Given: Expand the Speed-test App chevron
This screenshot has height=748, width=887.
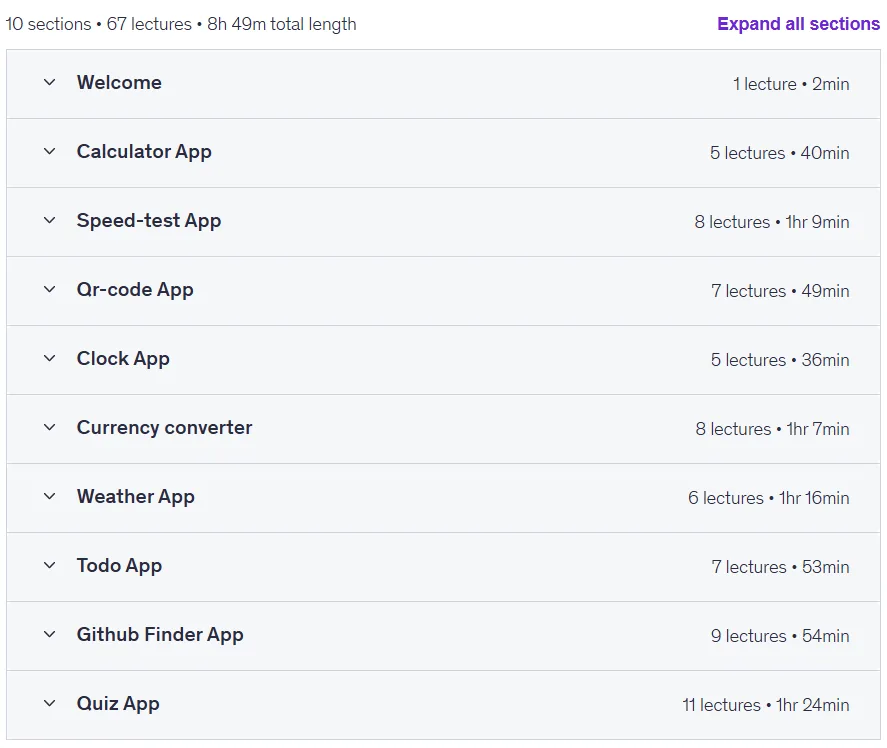Looking at the screenshot, I should point(50,221).
